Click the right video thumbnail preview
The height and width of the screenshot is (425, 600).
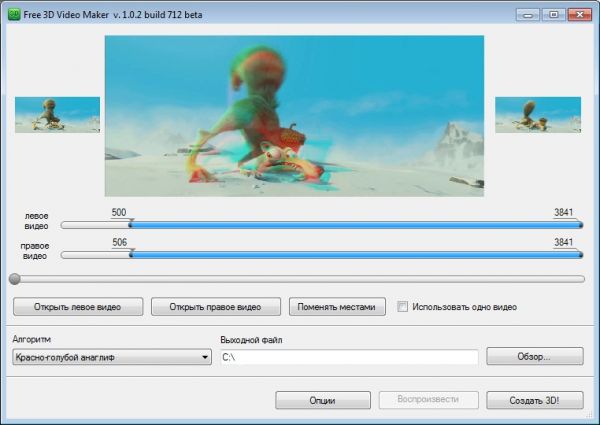538,115
